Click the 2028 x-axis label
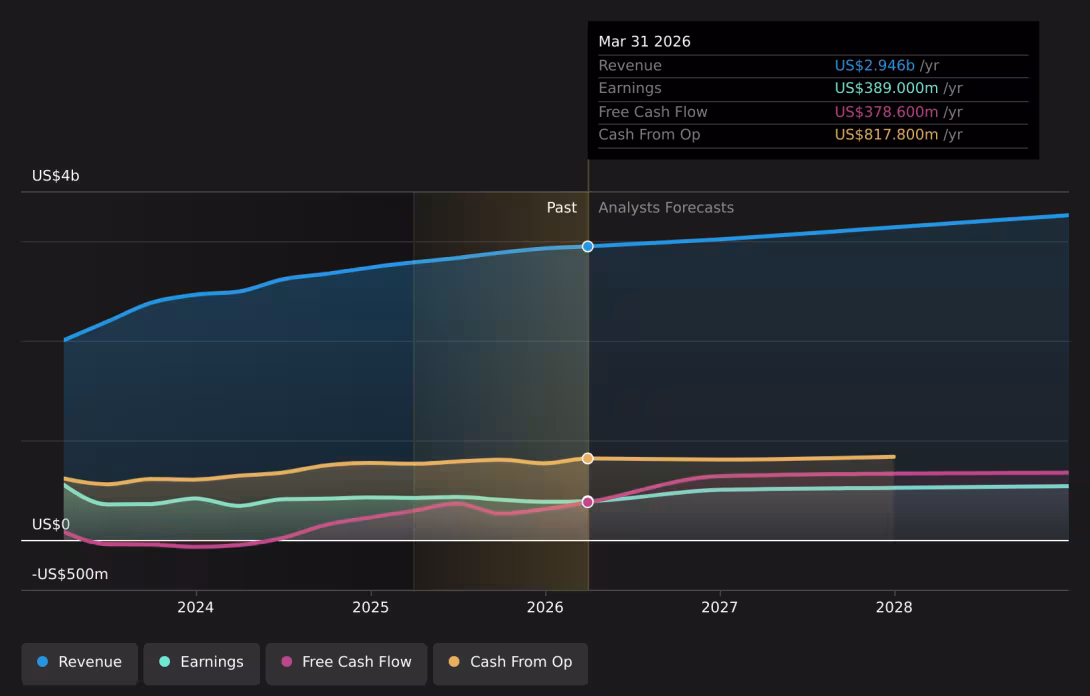This screenshot has height=696, width=1090. 894,607
